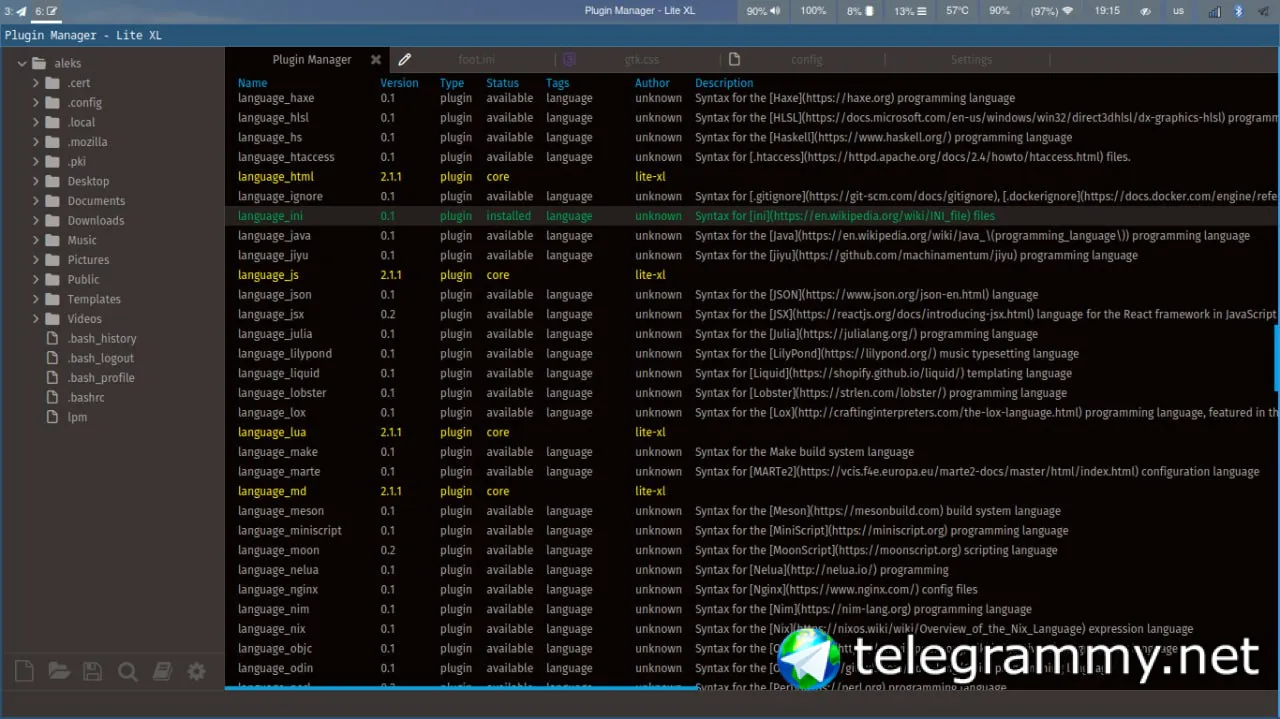Collapse the aleks root folder
Image resolution: width=1280 pixels, height=719 pixels.
click(22, 63)
